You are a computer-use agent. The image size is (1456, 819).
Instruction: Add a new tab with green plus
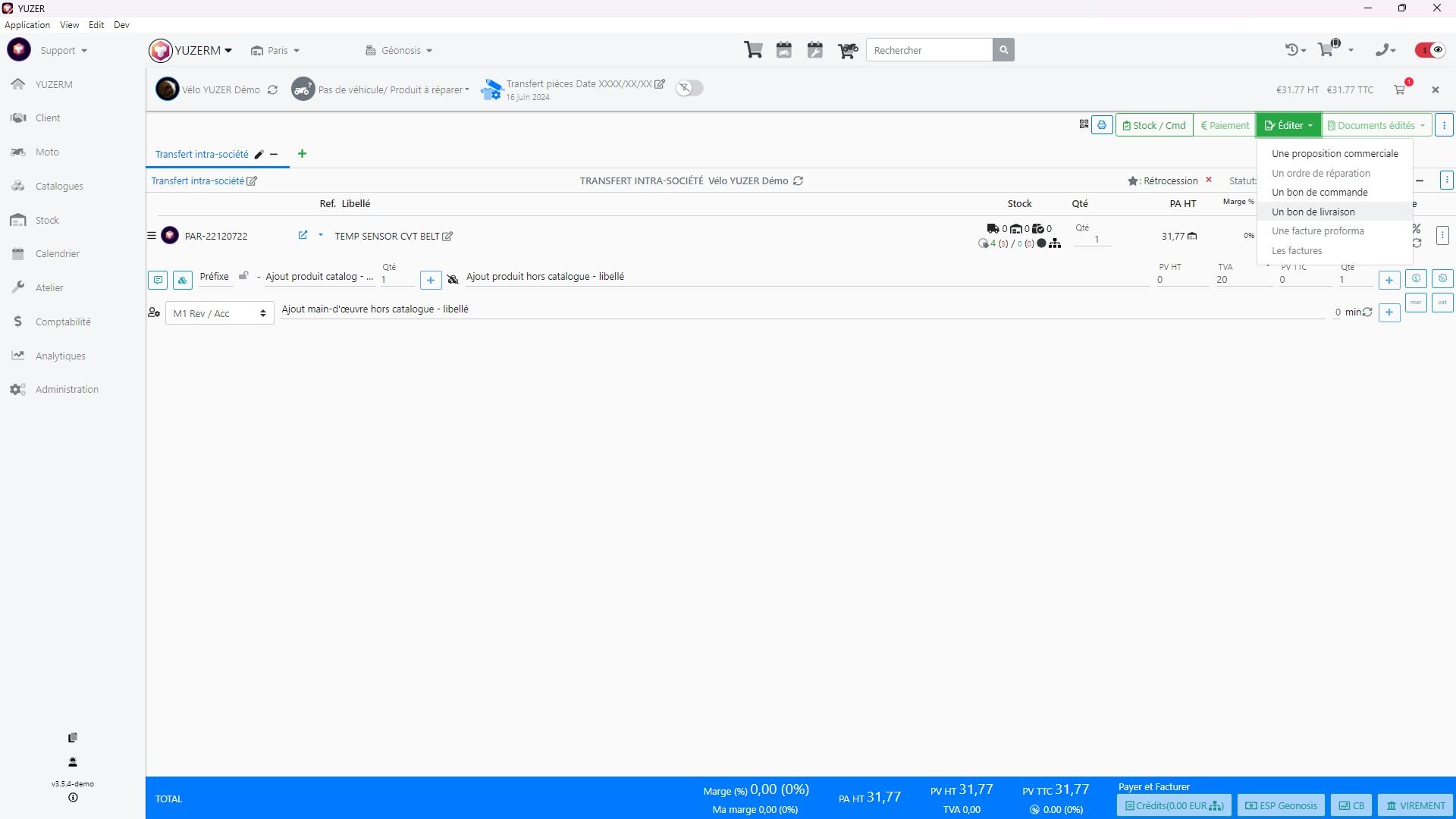tap(302, 154)
